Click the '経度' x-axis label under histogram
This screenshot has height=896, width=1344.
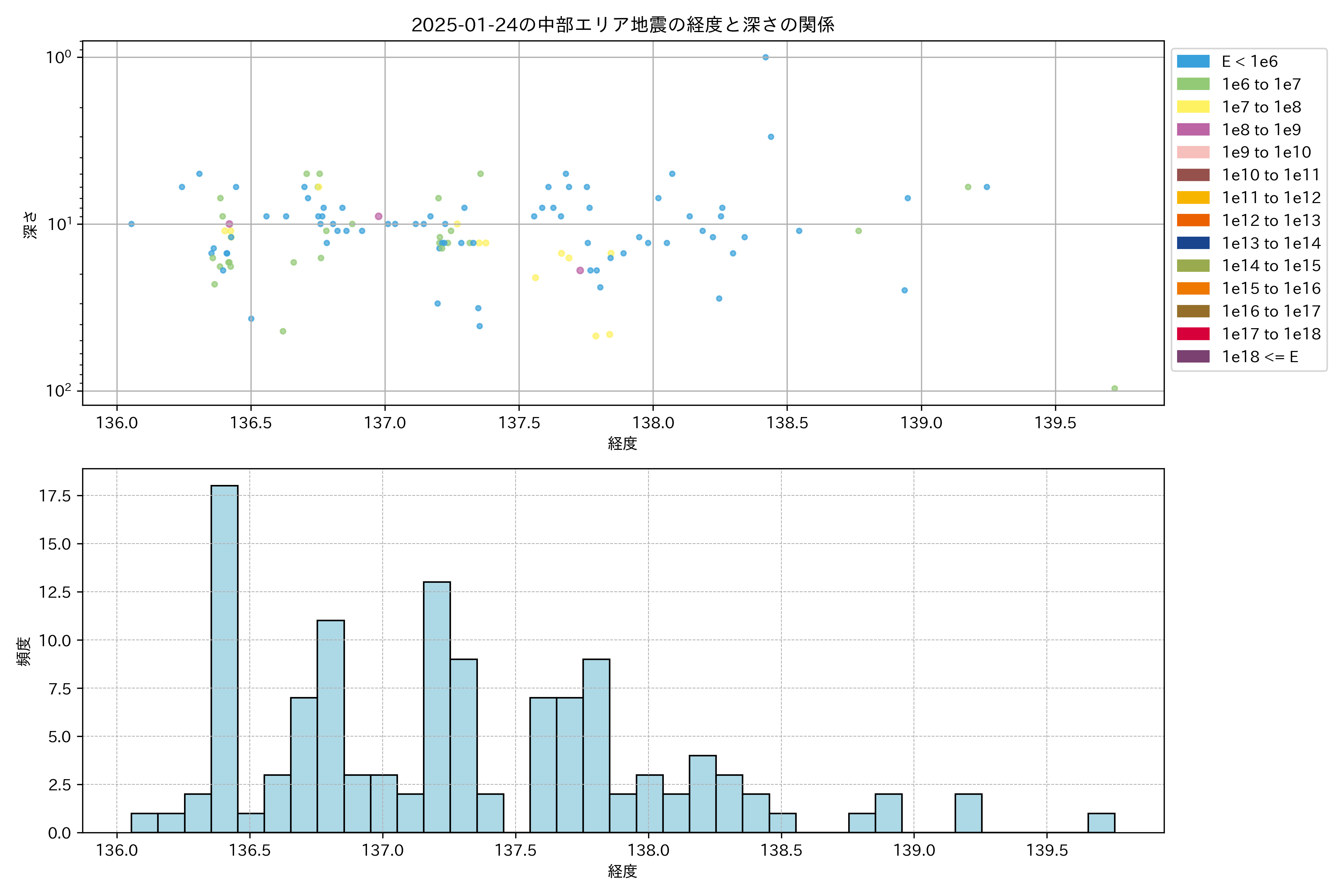click(622, 871)
